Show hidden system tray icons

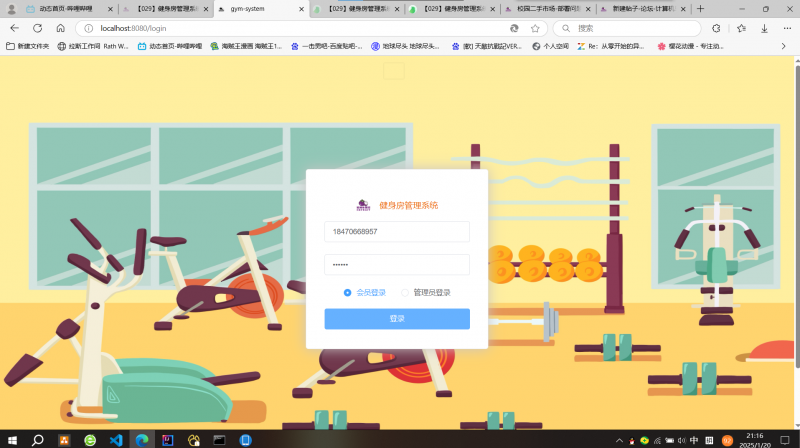(619, 440)
